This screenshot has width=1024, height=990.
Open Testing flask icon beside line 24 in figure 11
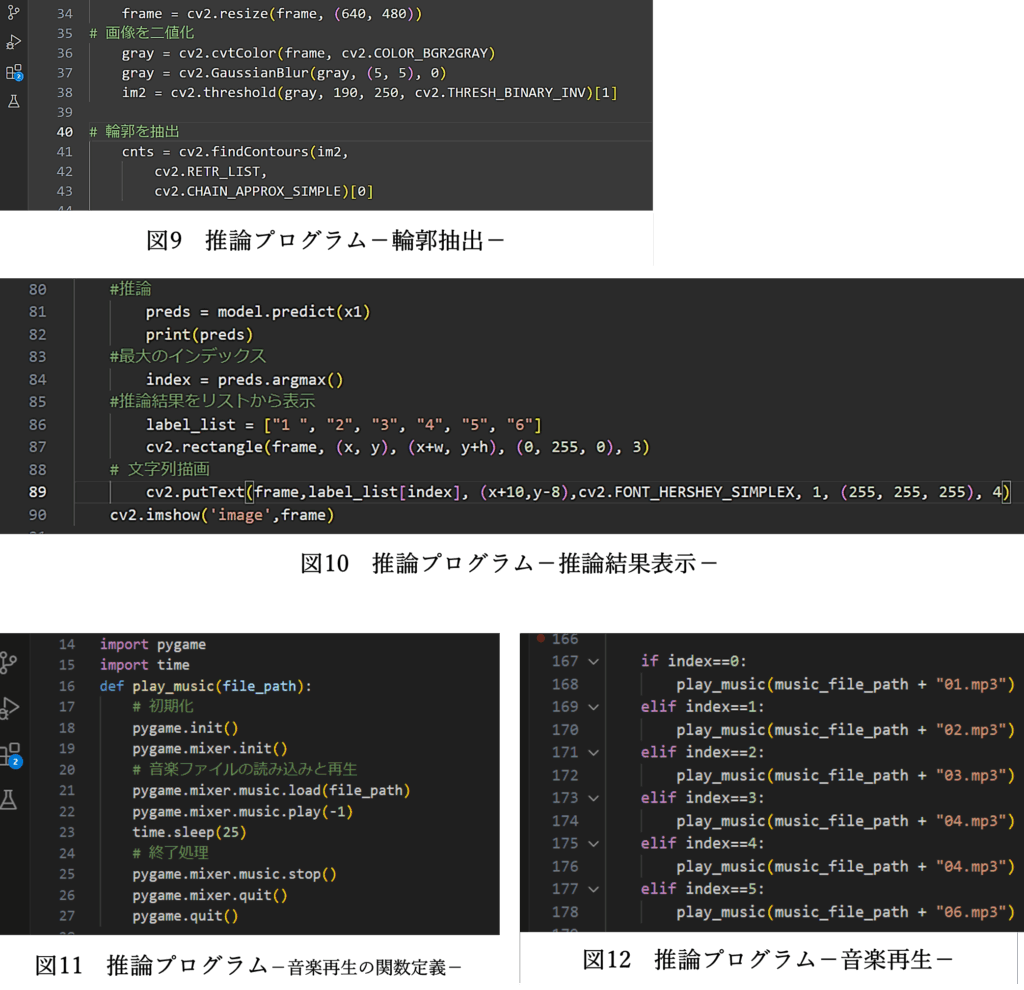pos(8,799)
